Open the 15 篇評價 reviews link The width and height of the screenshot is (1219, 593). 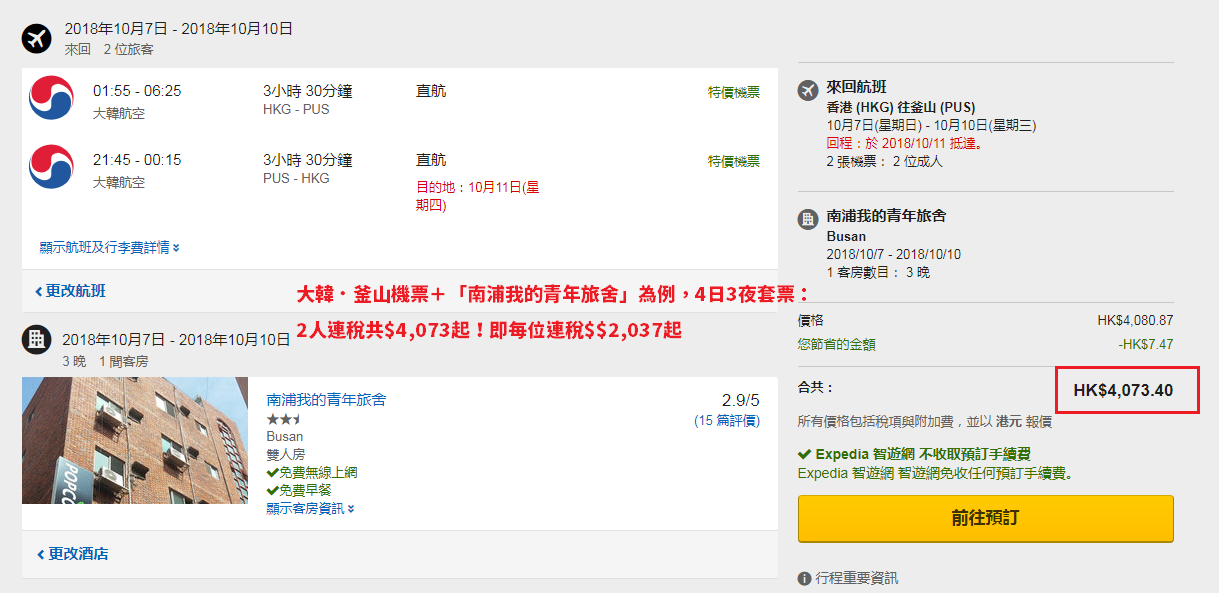[727, 421]
